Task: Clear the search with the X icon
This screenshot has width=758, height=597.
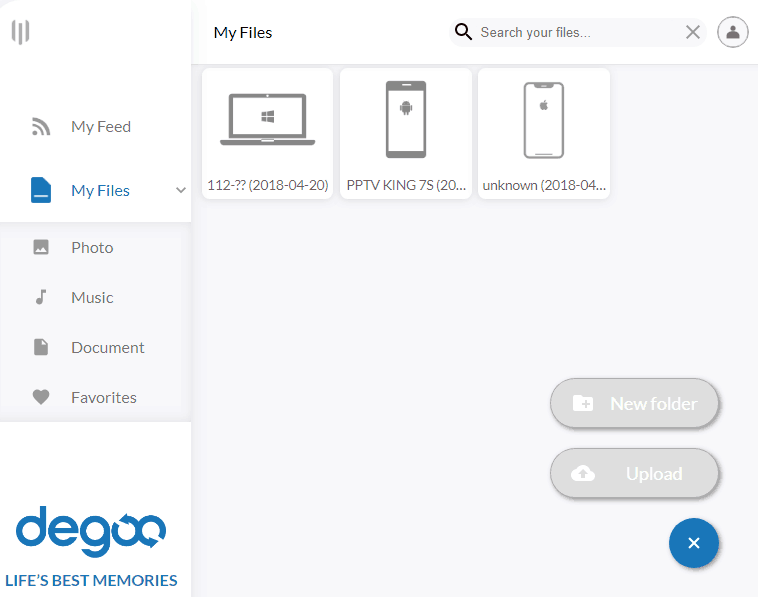Action: tap(693, 32)
